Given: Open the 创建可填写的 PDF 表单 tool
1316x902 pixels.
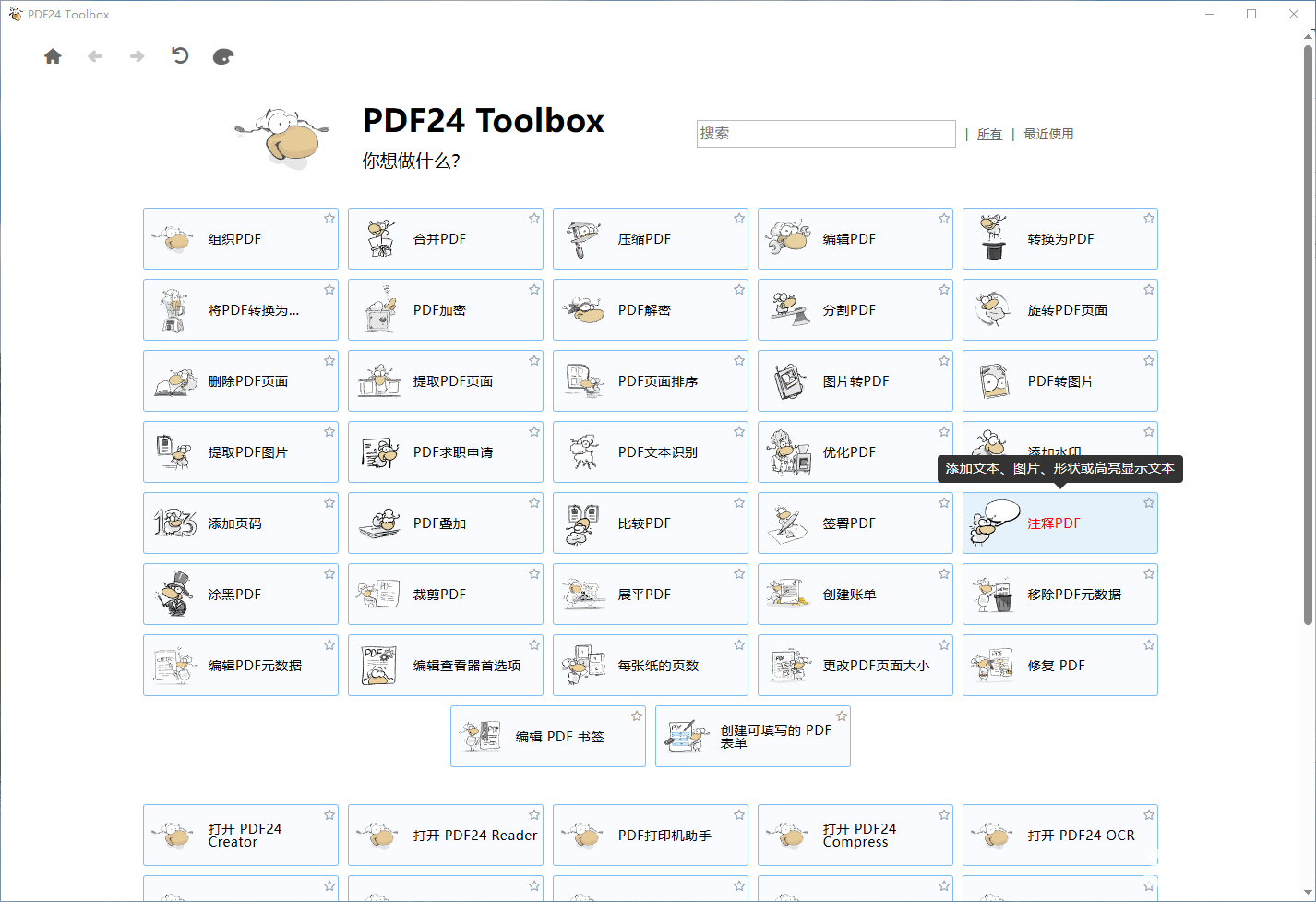Looking at the screenshot, I should click(x=753, y=736).
